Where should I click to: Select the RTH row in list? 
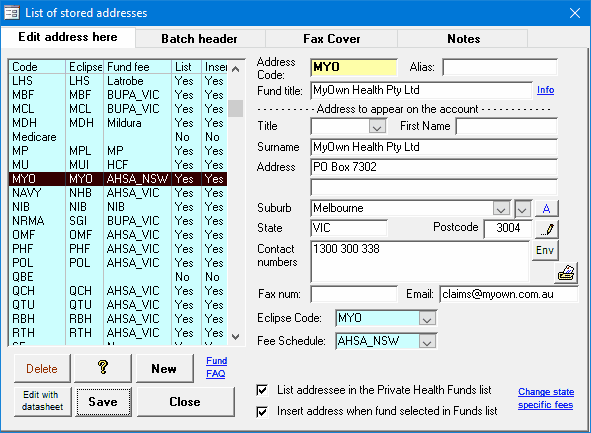tap(118, 333)
